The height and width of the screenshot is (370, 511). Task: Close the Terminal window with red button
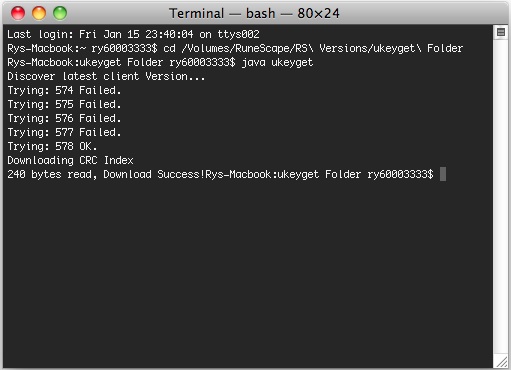[18, 13]
